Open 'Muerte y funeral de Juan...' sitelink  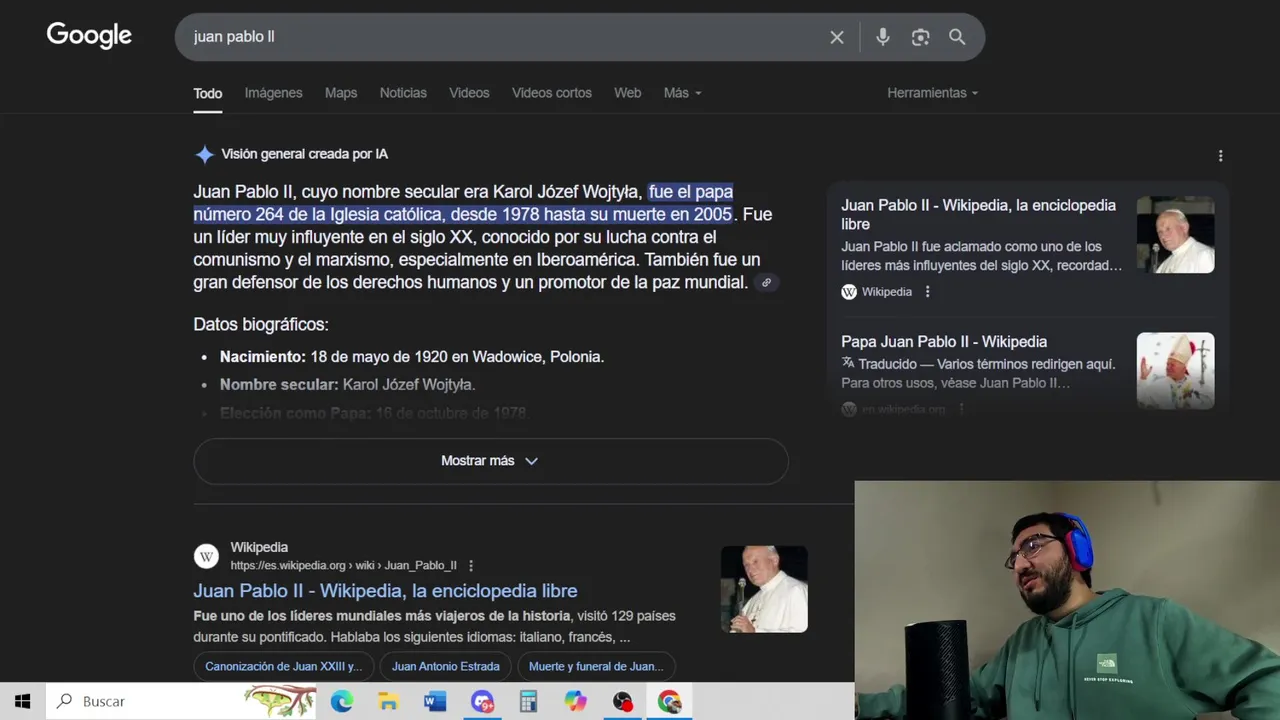tap(596, 666)
